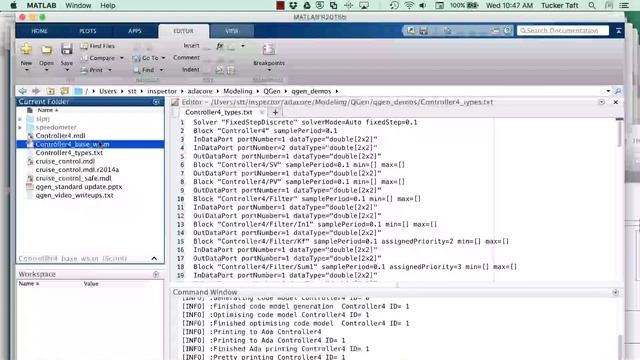Click the adacore segment in the path bar
This screenshot has height=360, width=640.
click(200, 91)
